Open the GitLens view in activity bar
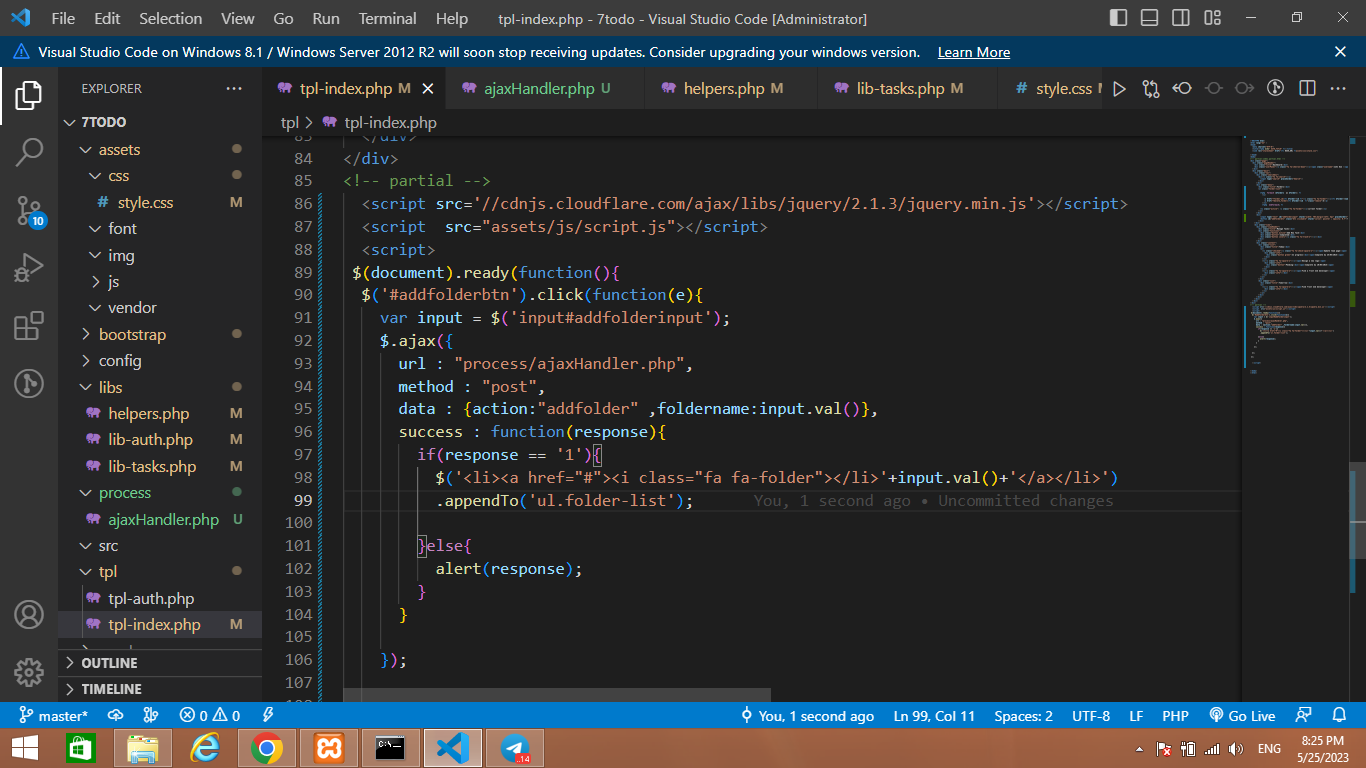The image size is (1366, 768). tap(29, 383)
